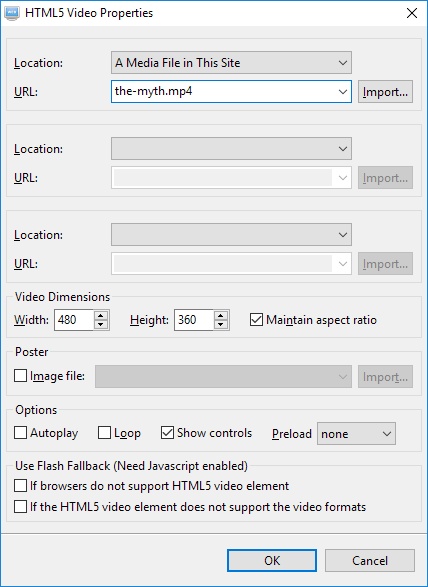Decrease Width using the down spinner arrow
Viewport: 428px width, 587px height.
pos(101,325)
